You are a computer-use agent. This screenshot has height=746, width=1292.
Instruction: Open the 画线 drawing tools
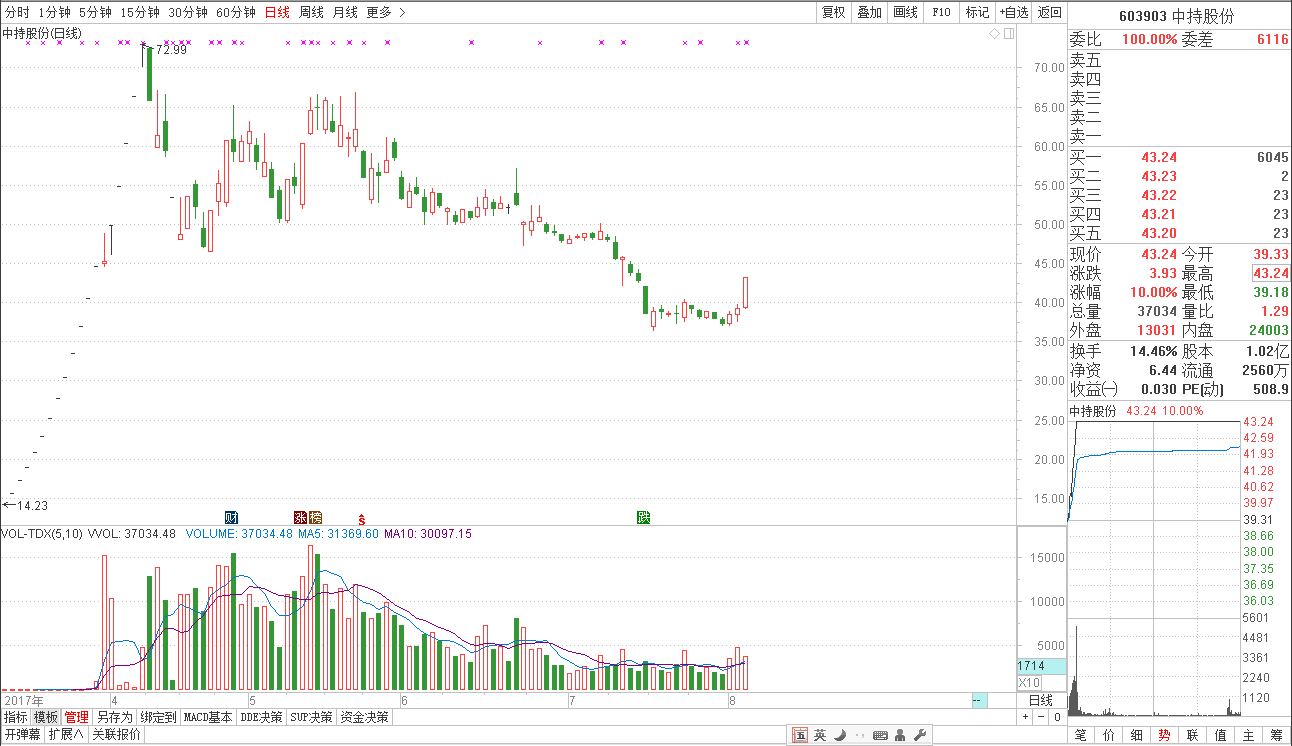905,12
